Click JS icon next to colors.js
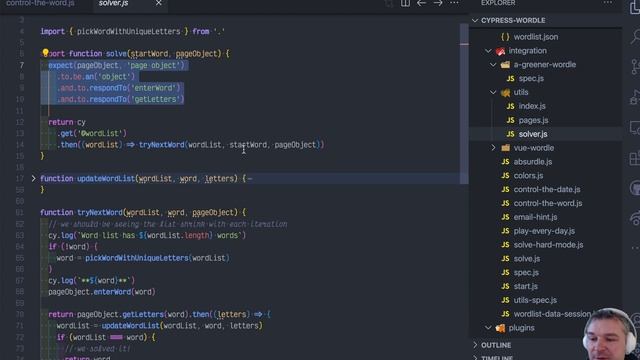The width and height of the screenshot is (640, 360). [505, 176]
